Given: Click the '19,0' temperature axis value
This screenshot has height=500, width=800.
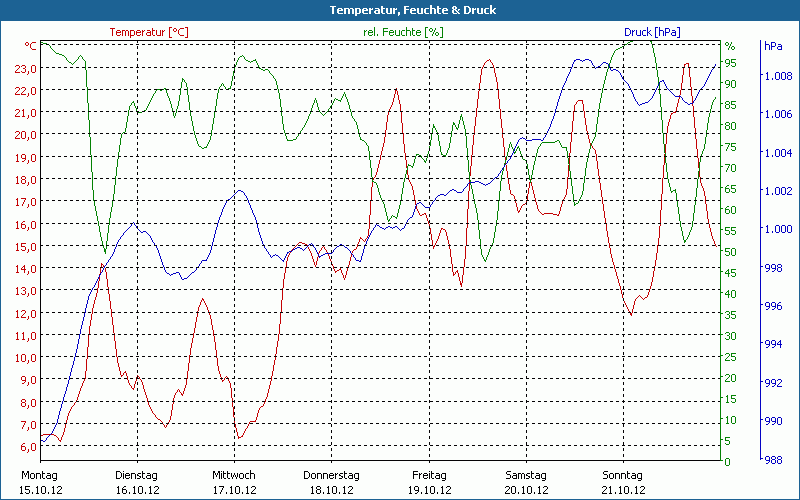Looking at the screenshot, I should 26,158.
